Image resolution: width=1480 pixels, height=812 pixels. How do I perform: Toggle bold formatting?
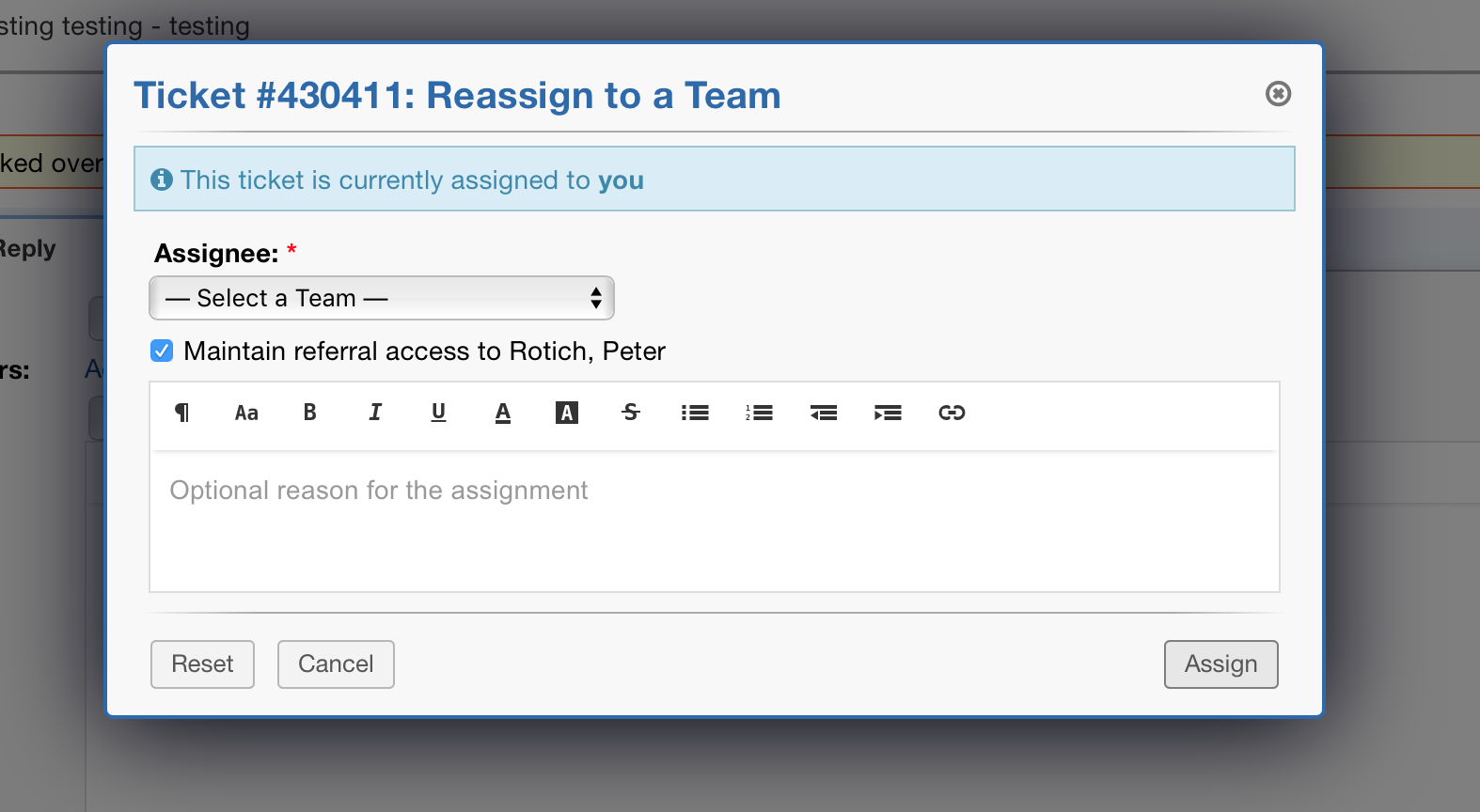309,413
